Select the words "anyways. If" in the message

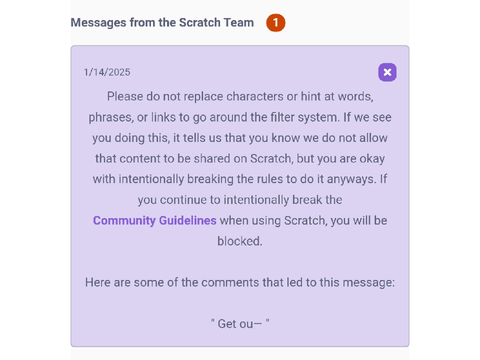click(357, 179)
